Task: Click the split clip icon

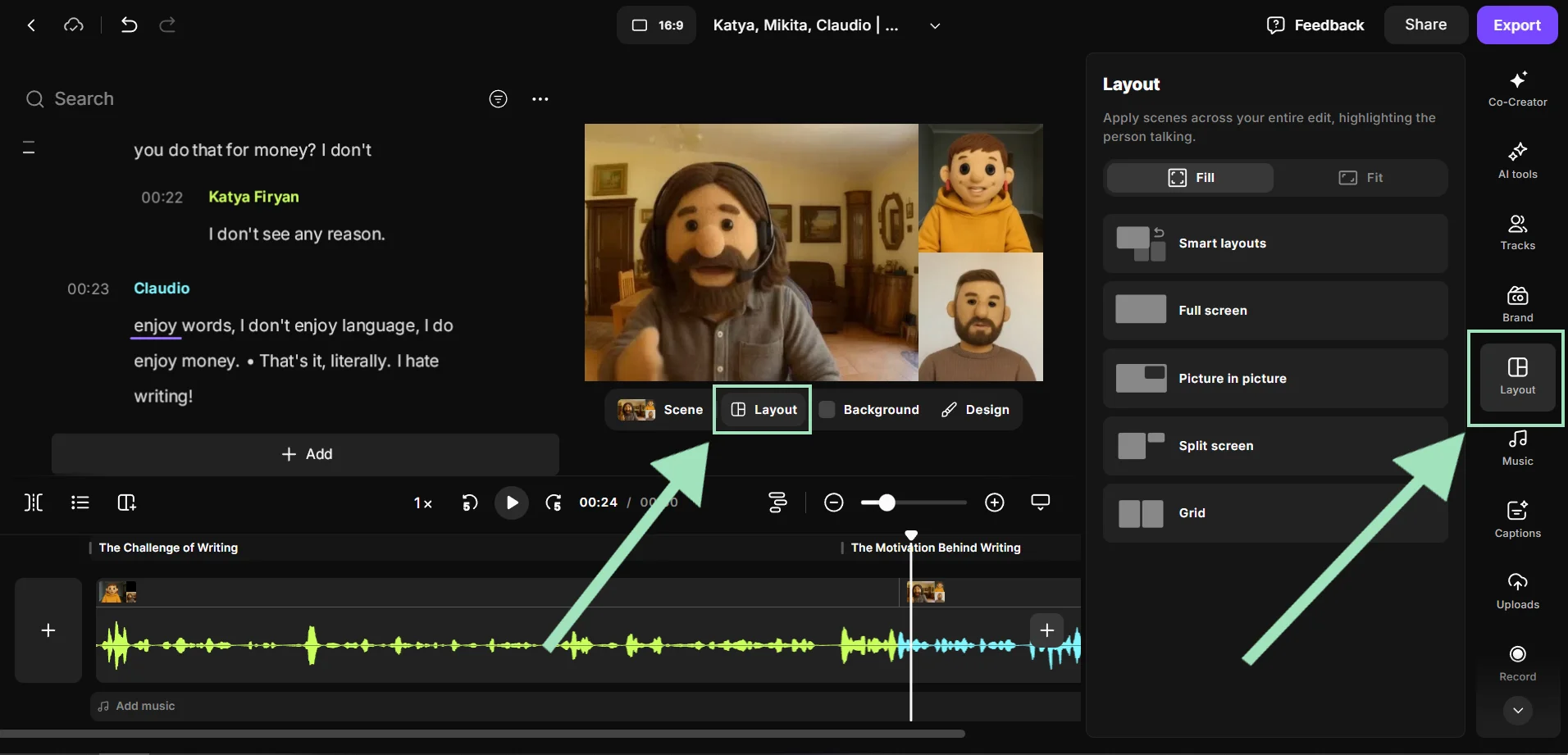Action: click(x=34, y=503)
